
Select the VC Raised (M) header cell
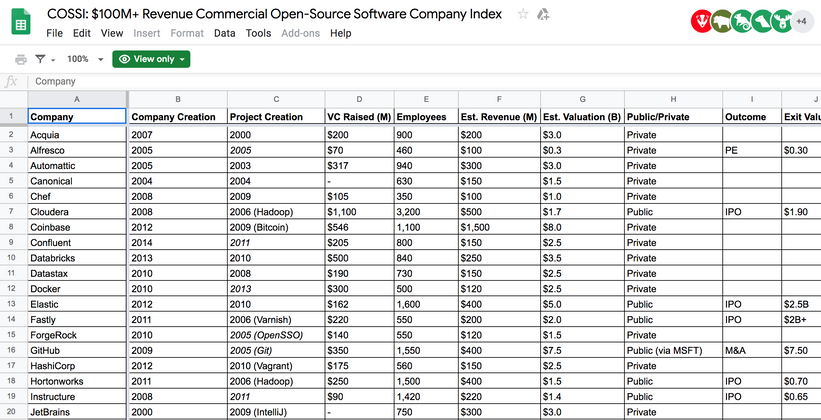pos(360,117)
